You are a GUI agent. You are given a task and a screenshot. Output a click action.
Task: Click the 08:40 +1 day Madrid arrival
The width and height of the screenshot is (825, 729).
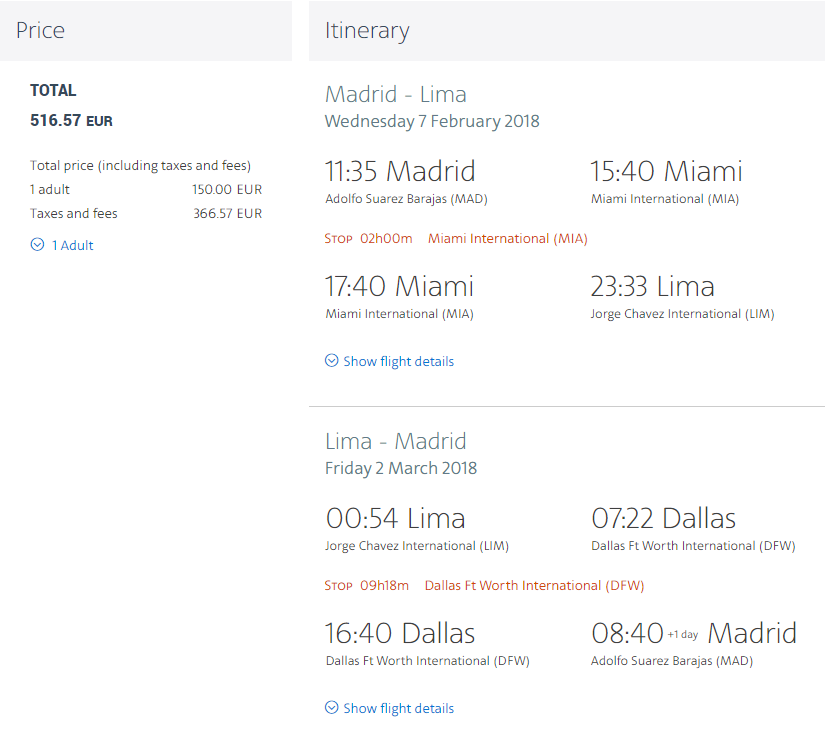[x=694, y=633]
